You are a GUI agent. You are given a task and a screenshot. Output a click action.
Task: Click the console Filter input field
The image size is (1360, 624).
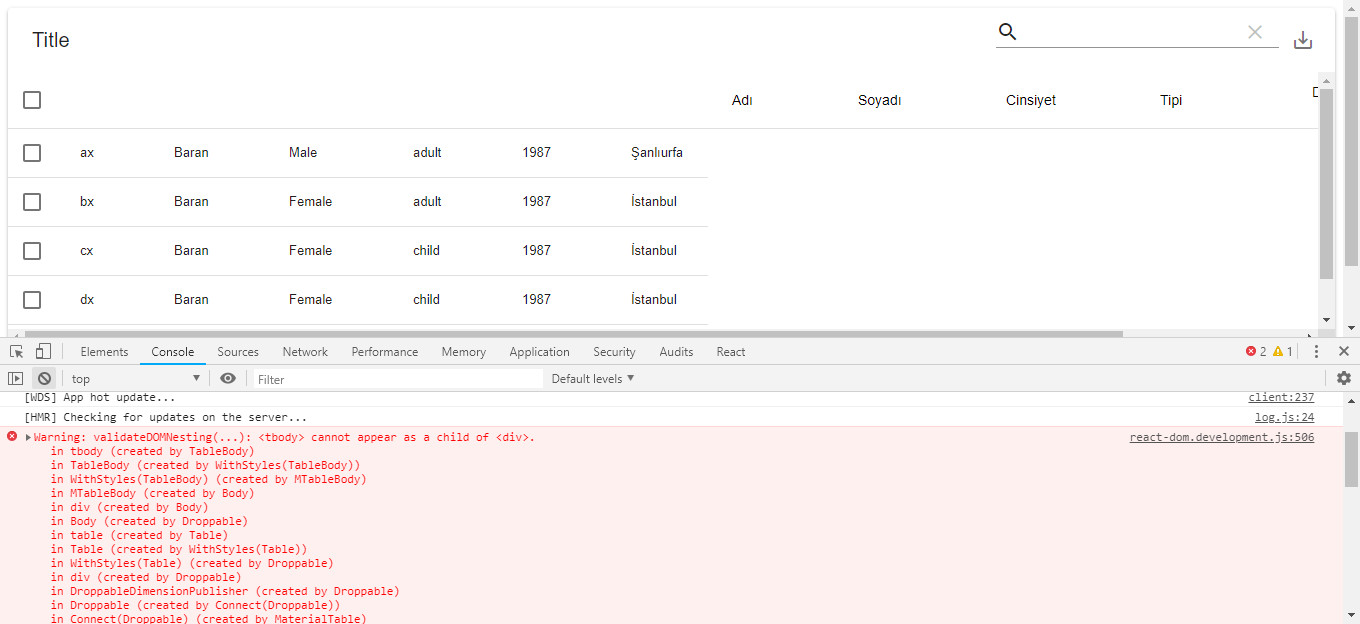(395, 378)
